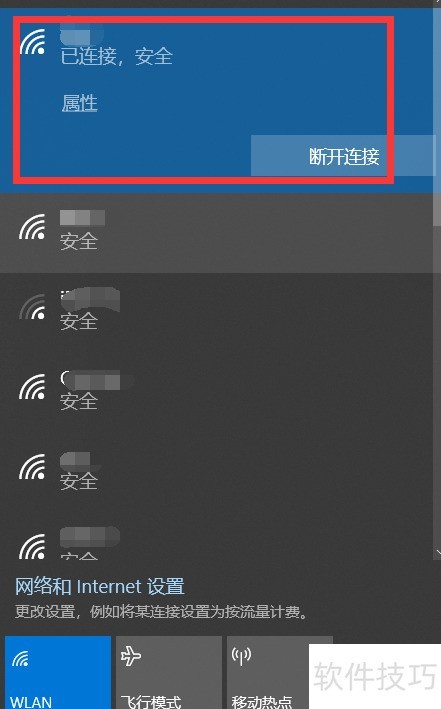Click the airplane icon on 飞行模式 tile
441x709 pixels.
[x=131, y=656]
